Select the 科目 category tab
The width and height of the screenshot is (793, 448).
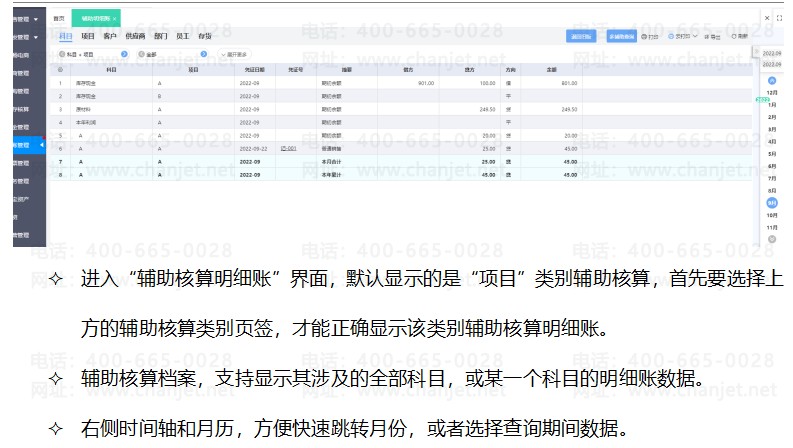pos(66,36)
